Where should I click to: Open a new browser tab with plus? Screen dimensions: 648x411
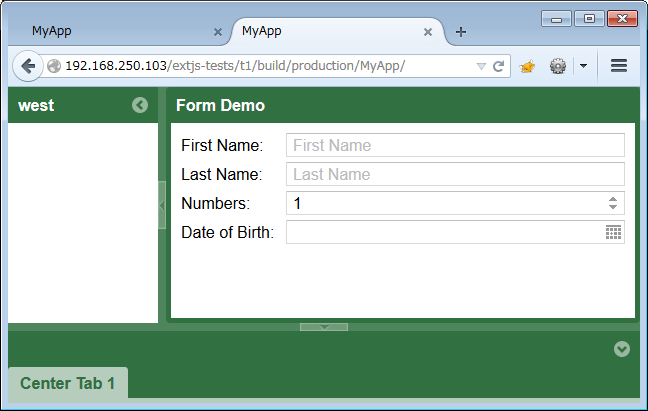click(x=461, y=32)
